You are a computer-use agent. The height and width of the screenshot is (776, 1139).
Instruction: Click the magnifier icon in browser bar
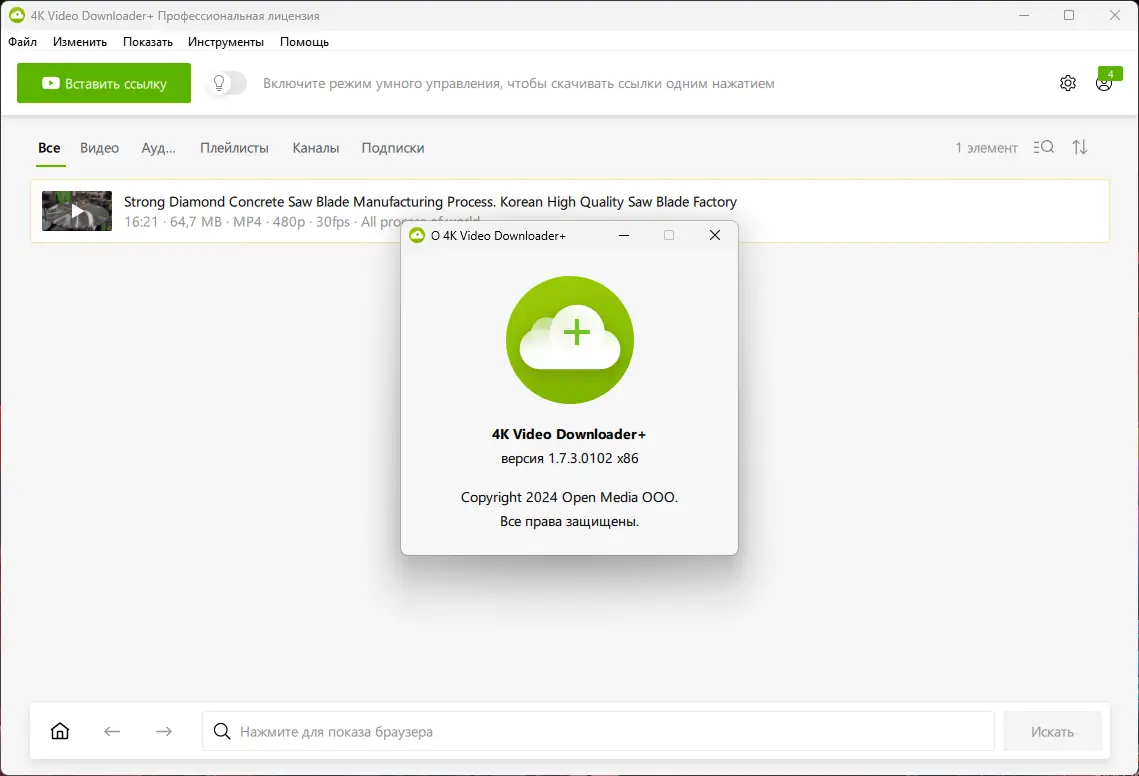click(x=222, y=731)
